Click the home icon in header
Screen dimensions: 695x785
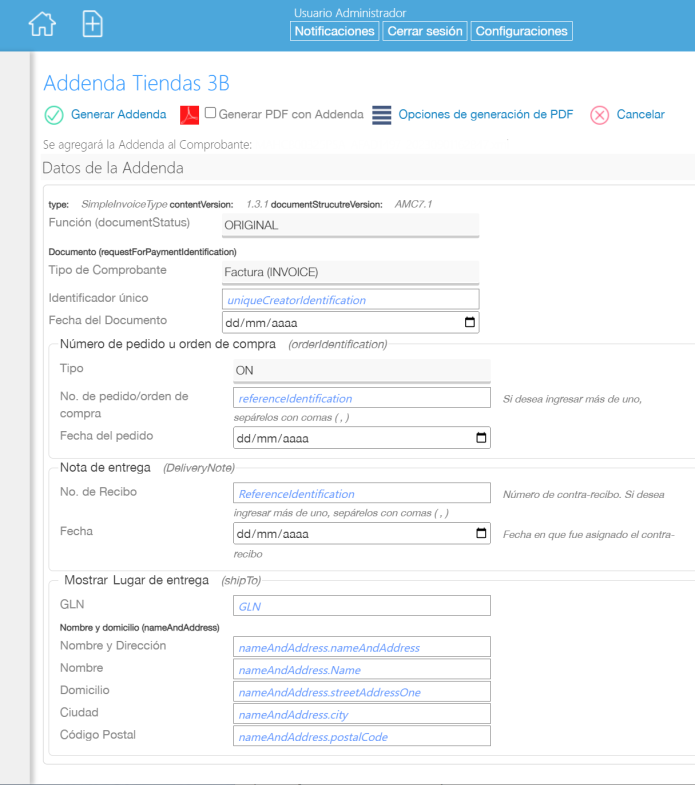pyautogui.click(x=42, y=24)
